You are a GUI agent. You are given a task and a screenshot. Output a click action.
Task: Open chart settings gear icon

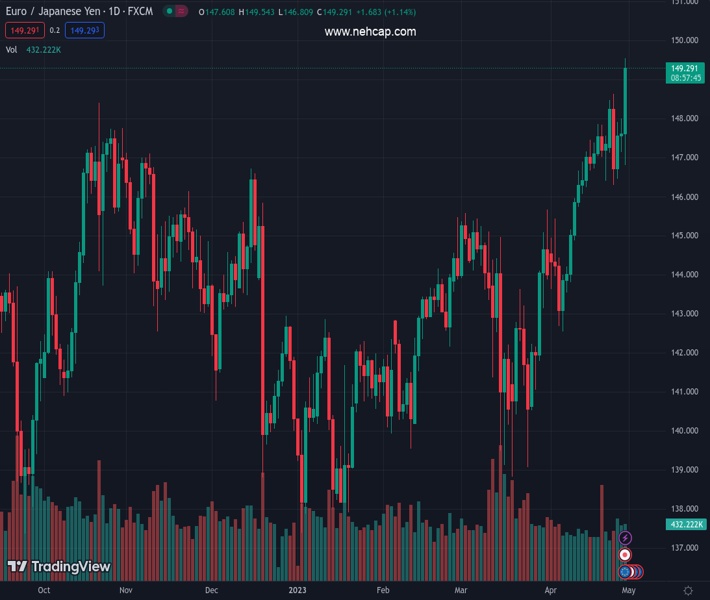(688, 591)
